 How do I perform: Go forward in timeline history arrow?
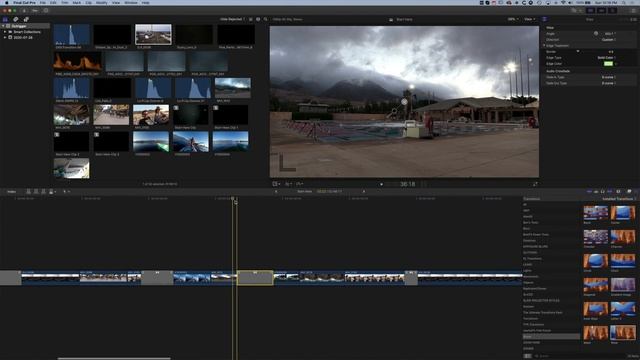tap(364, 191)
